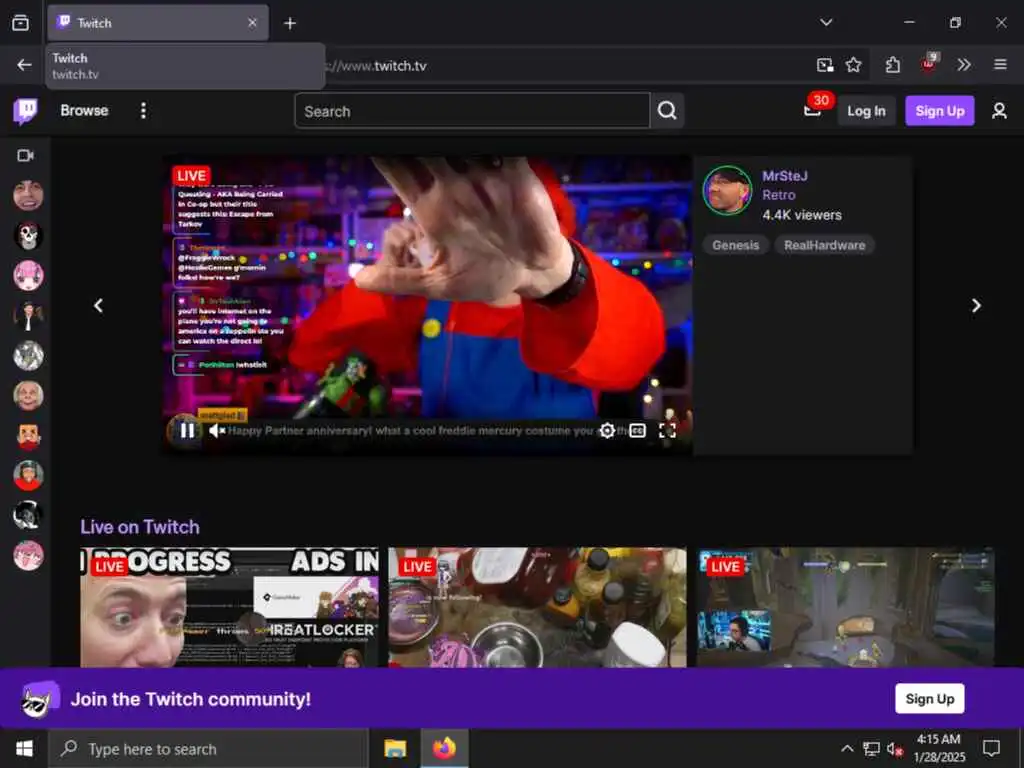The image size is (1024, 768).
Task: Show hidden system tray icons
Action: (846, 748)
